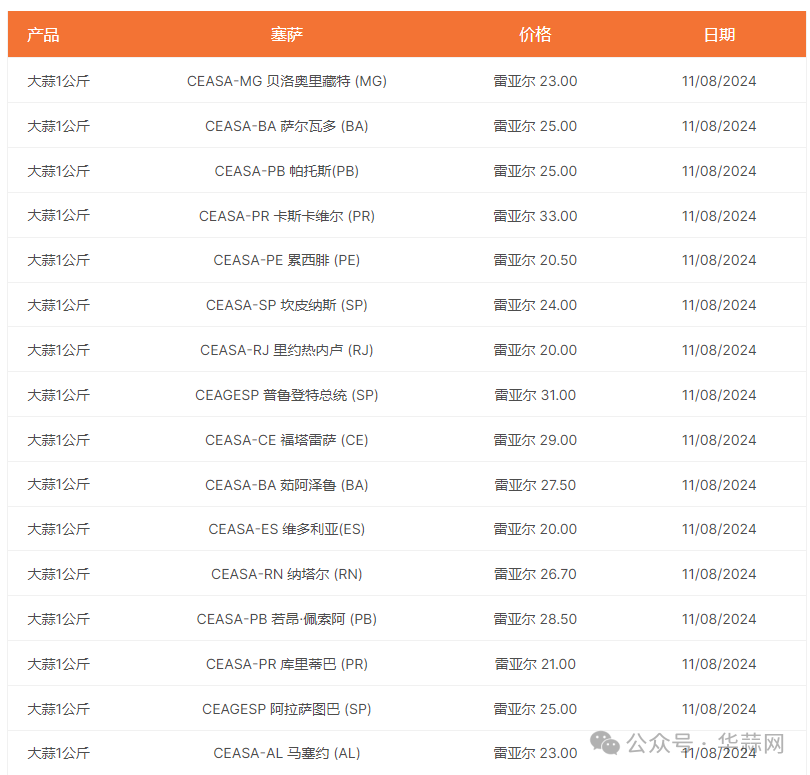Click the CEAGESP 阿拉萨图巴 market cell
810x775 pixels.
pyautogui.click(x=286, y=709)
